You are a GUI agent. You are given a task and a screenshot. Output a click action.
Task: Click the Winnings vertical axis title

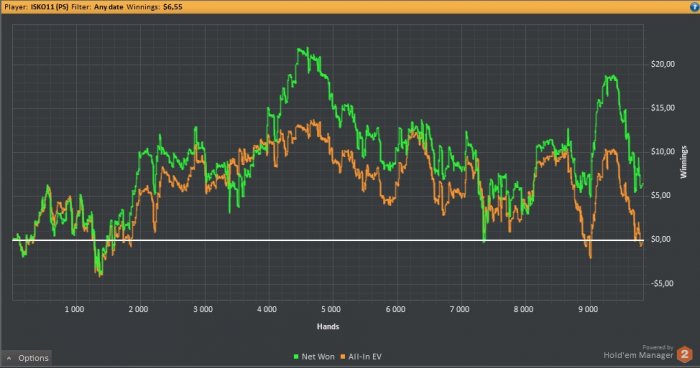click(683, 162)
